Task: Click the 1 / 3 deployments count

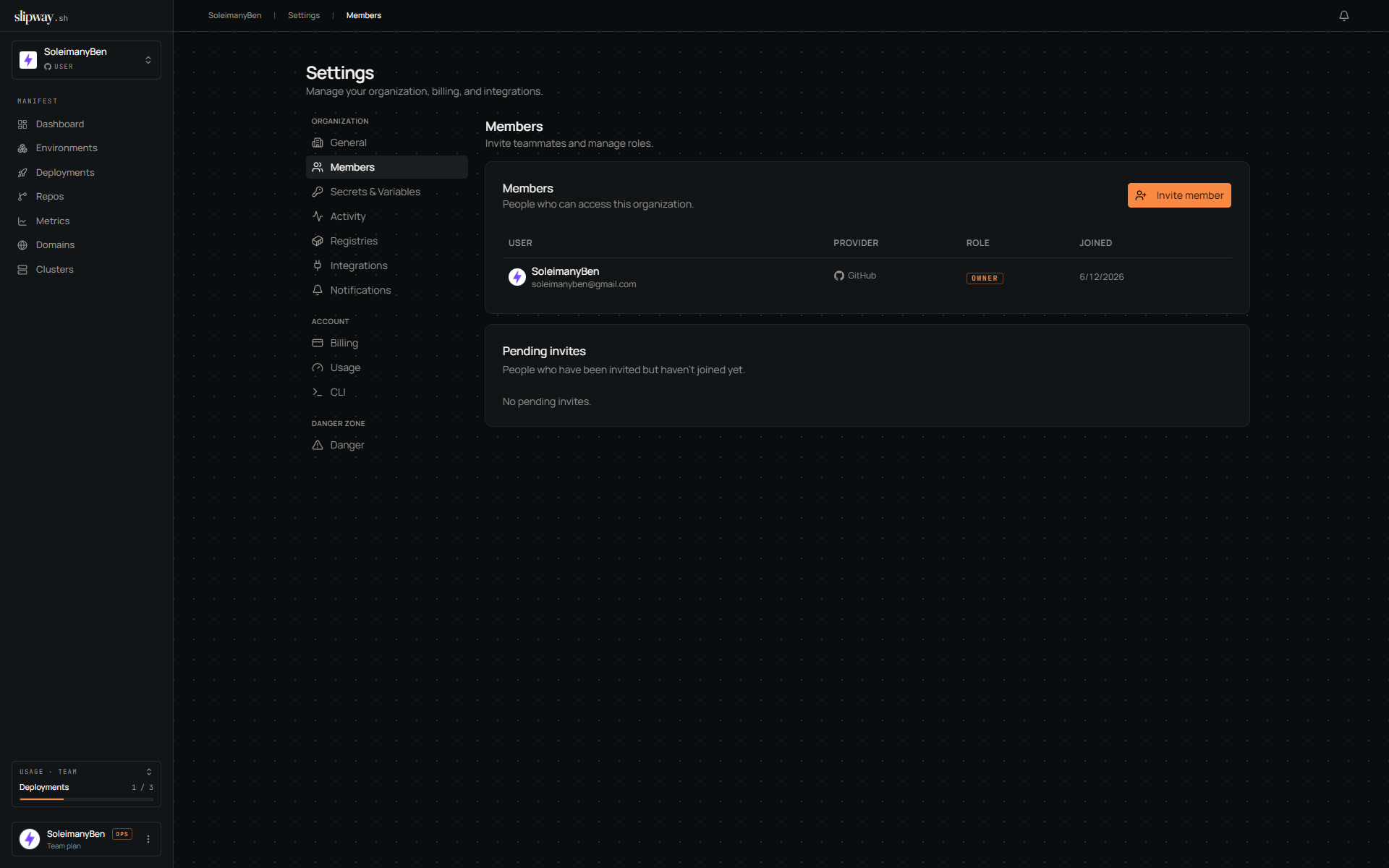Action: coord(143,788)
